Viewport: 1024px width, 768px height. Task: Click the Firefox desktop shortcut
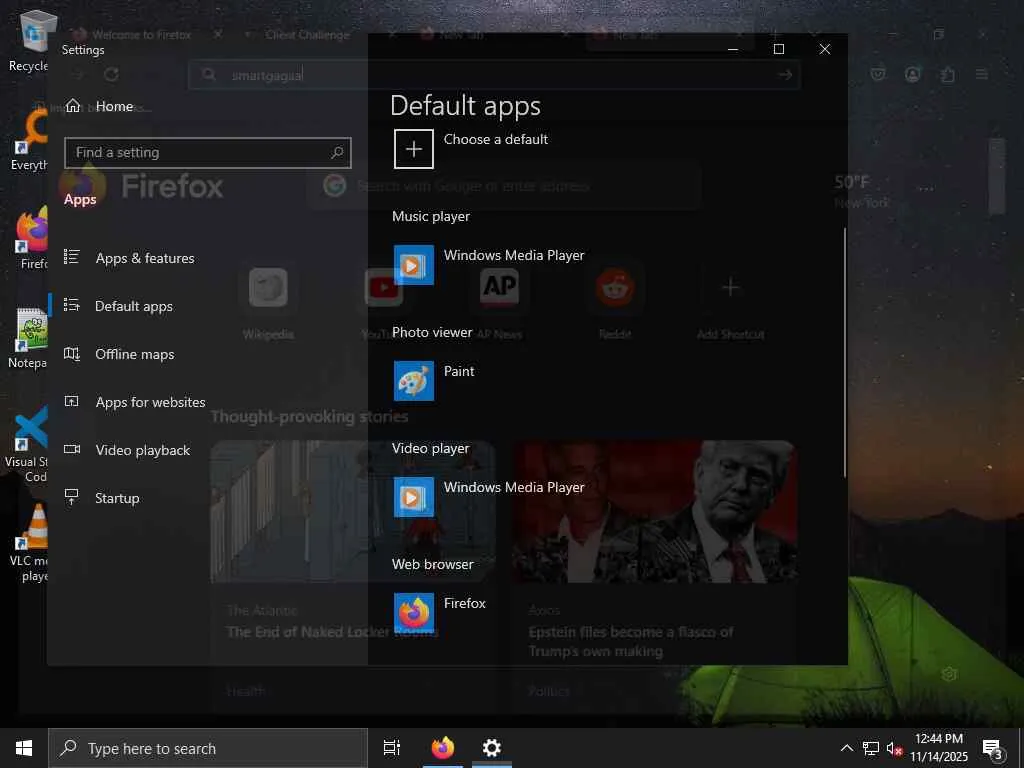[33, 238]
